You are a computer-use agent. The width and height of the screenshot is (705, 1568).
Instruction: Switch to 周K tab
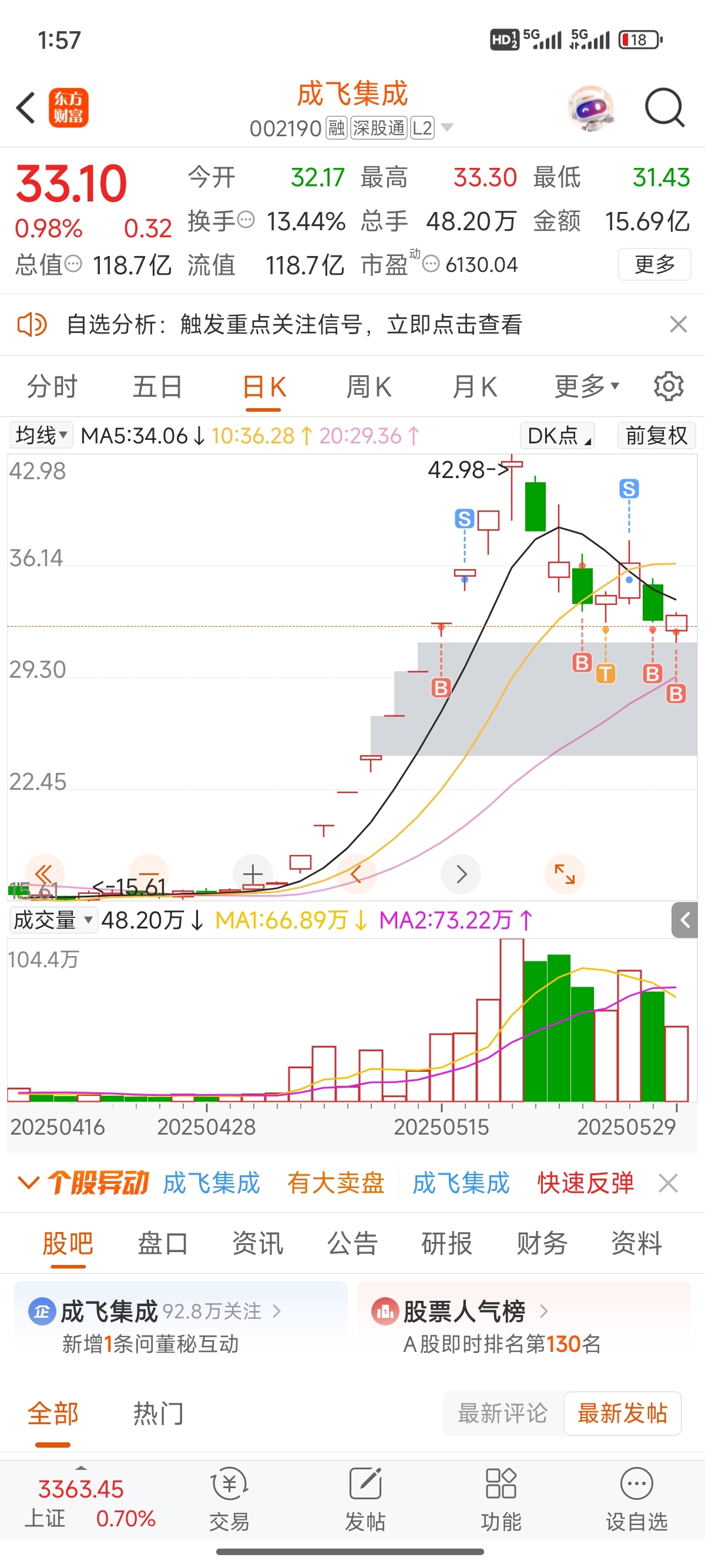click(369, 386)
